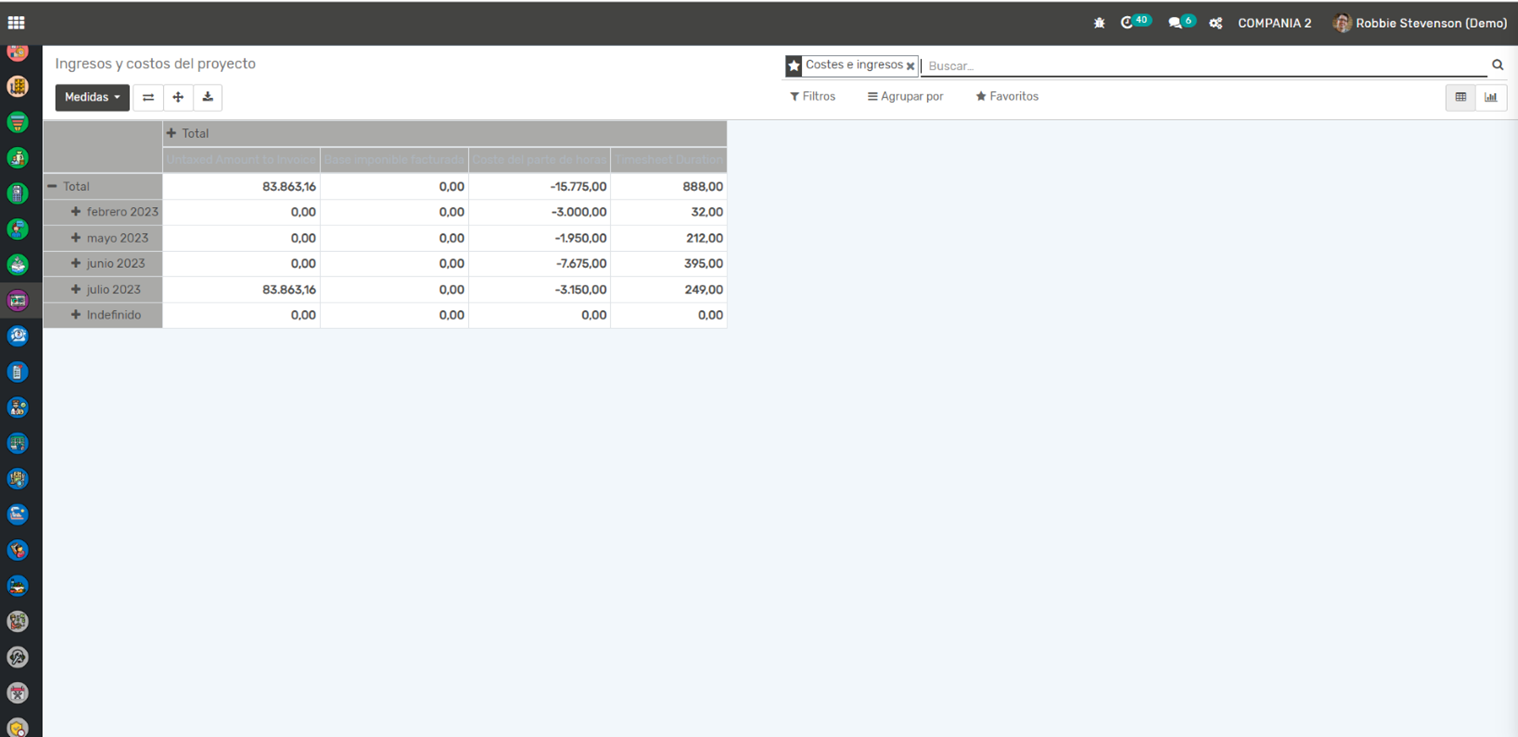Click into the Buscar search field
The height and width of the screenshot is (737, 1518).
click(x=1200, y=66)
